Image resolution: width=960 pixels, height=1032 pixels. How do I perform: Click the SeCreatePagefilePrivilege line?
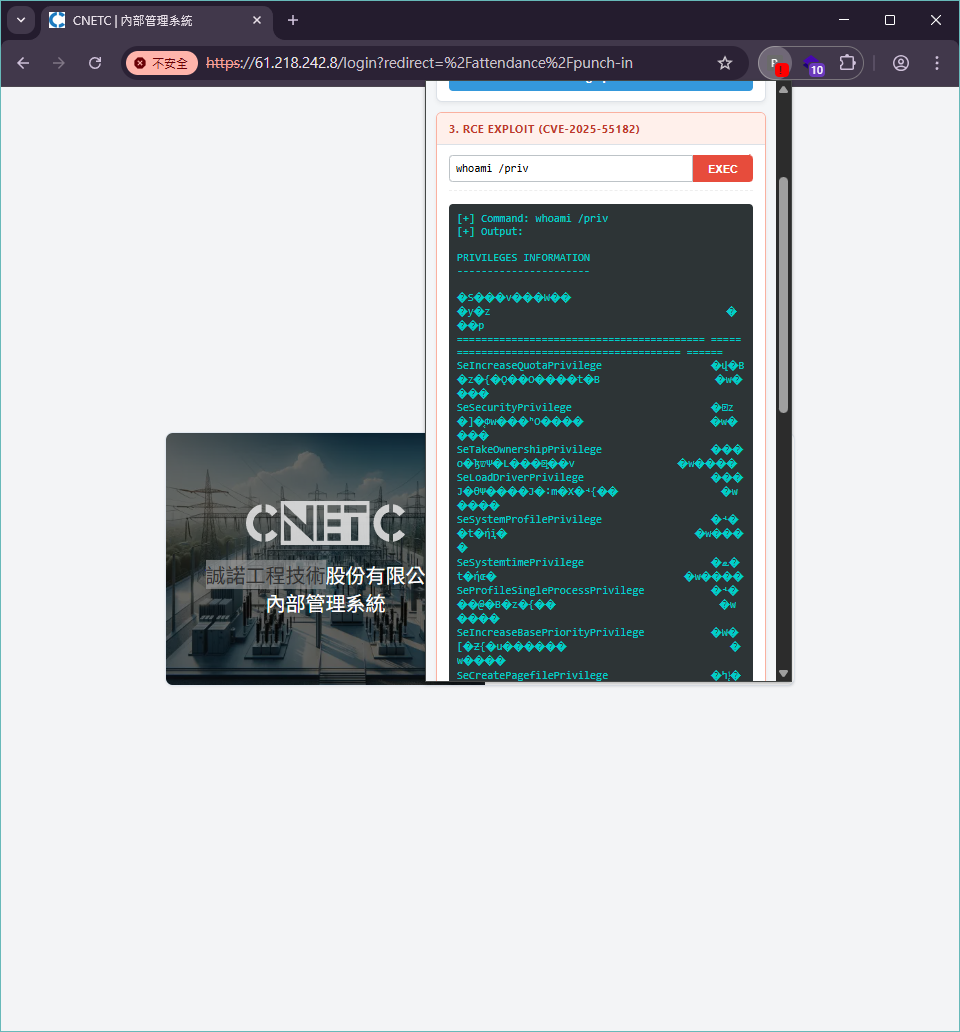coord(532,675)
